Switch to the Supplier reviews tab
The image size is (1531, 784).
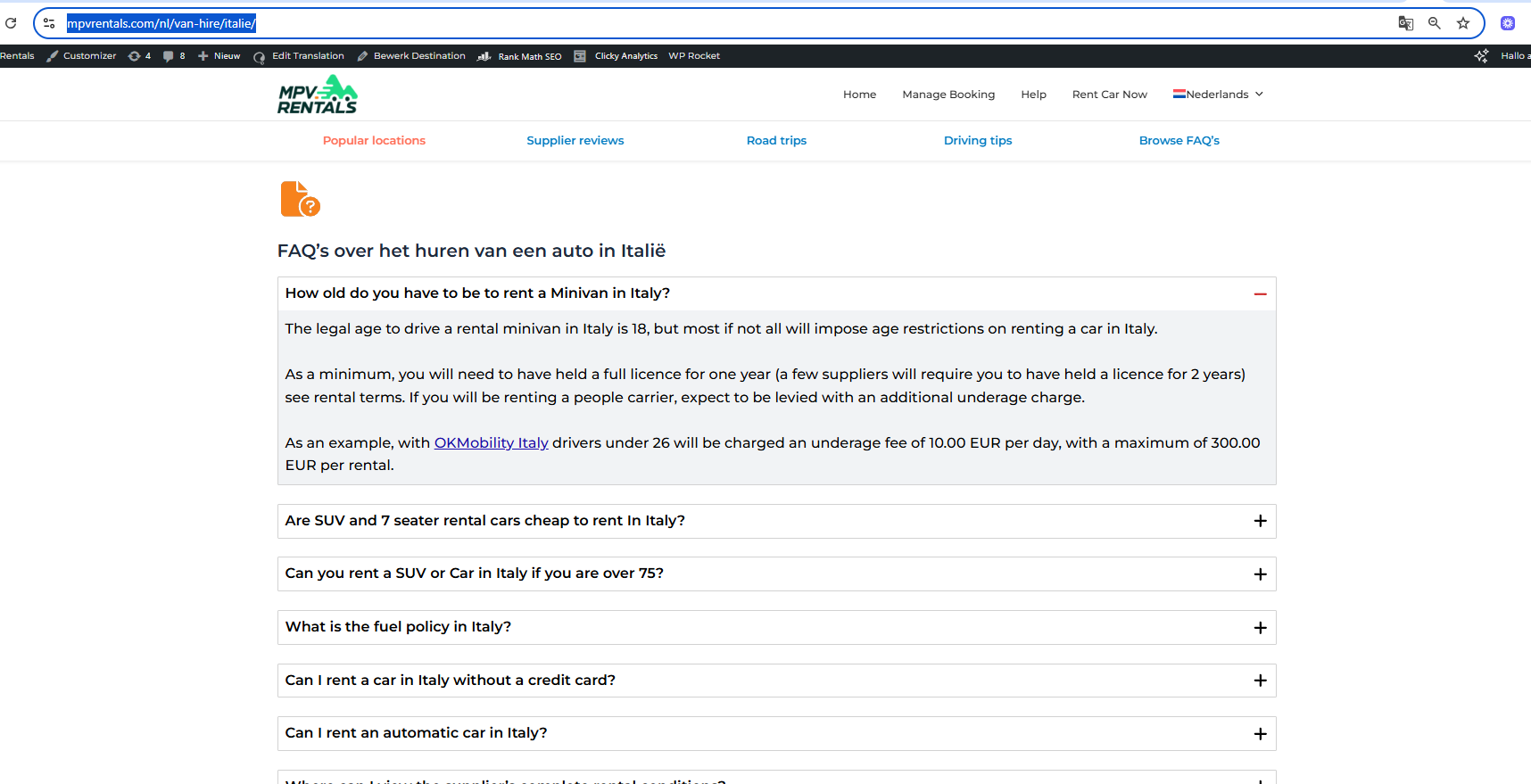tap(575, 141)
